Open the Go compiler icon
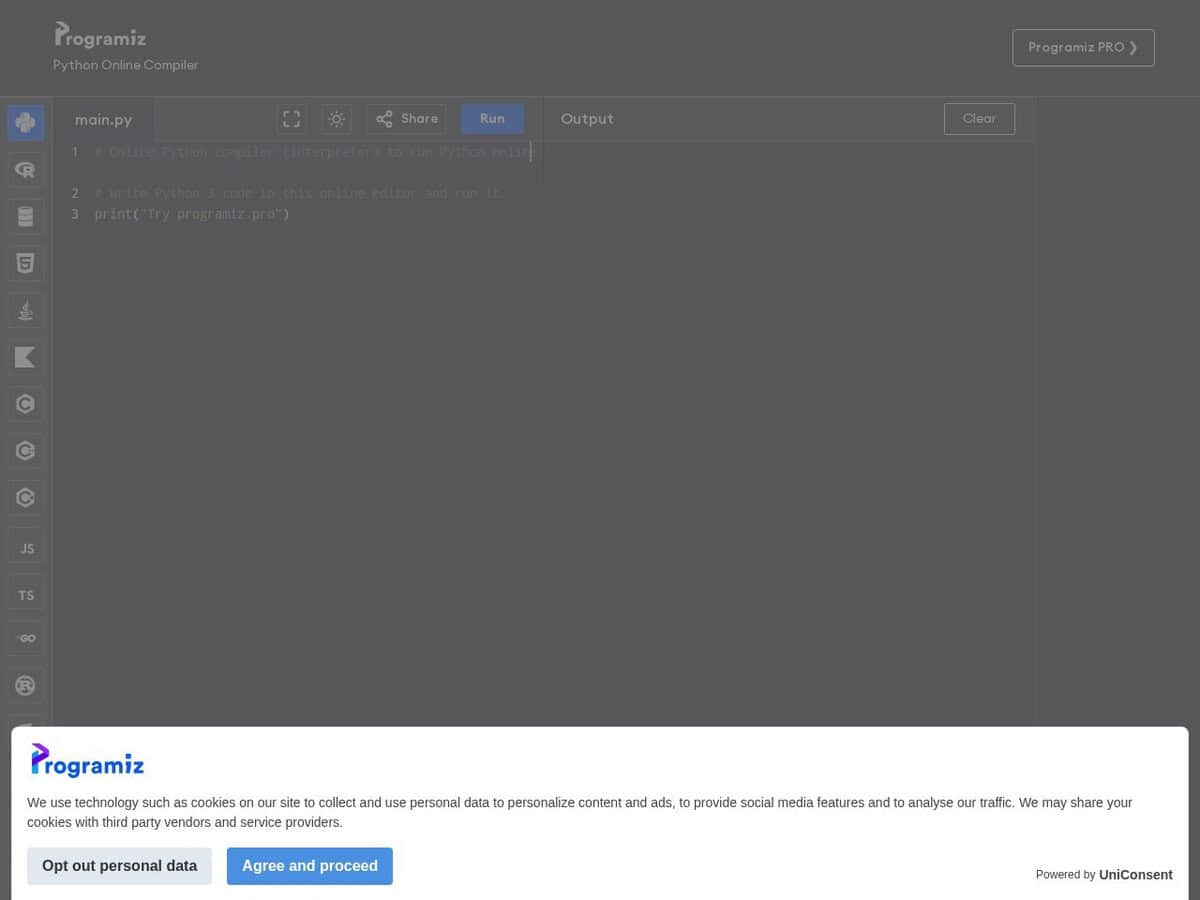Screen dimensions: 1200x900 click(26, 638)
